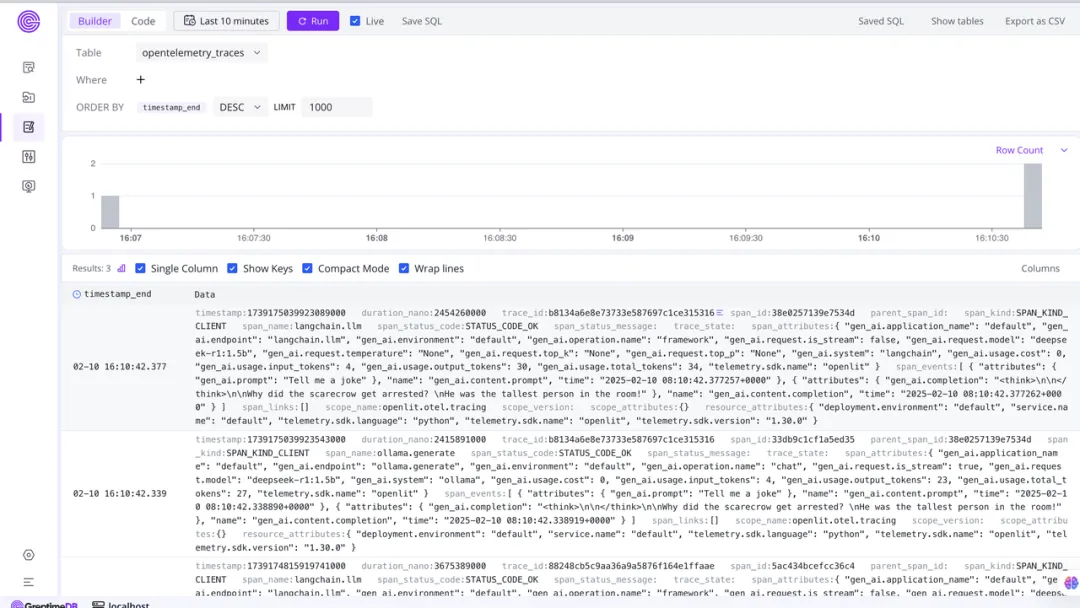
Task: Switch to the Code tab
Action: (143, 20)
